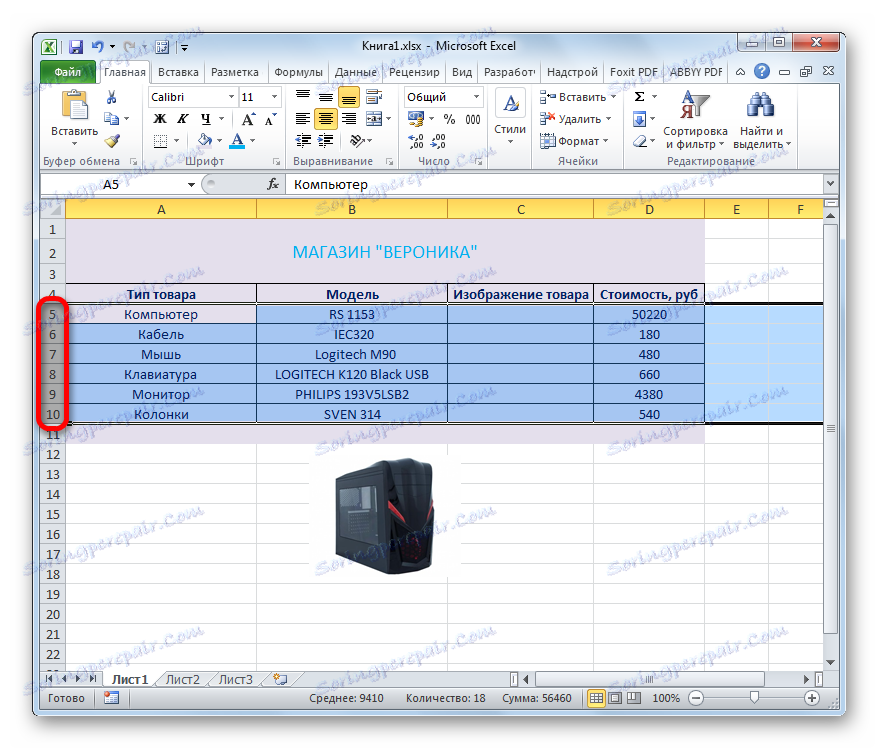Screen dimensions: 879x749
Task: Click Increase Indent icon
Action: tap(326, 140)
